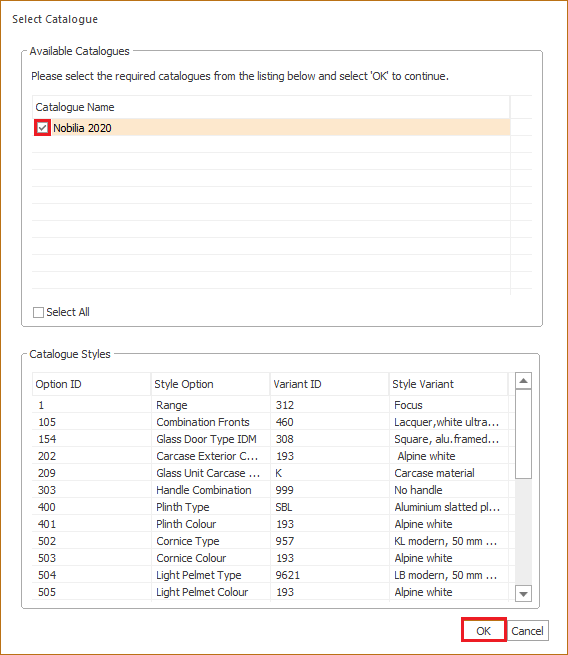This screenshot has height=655, width=568.
Task: Click the Catalogue Styles scrollbar thumb
Action: coord(523,434)
